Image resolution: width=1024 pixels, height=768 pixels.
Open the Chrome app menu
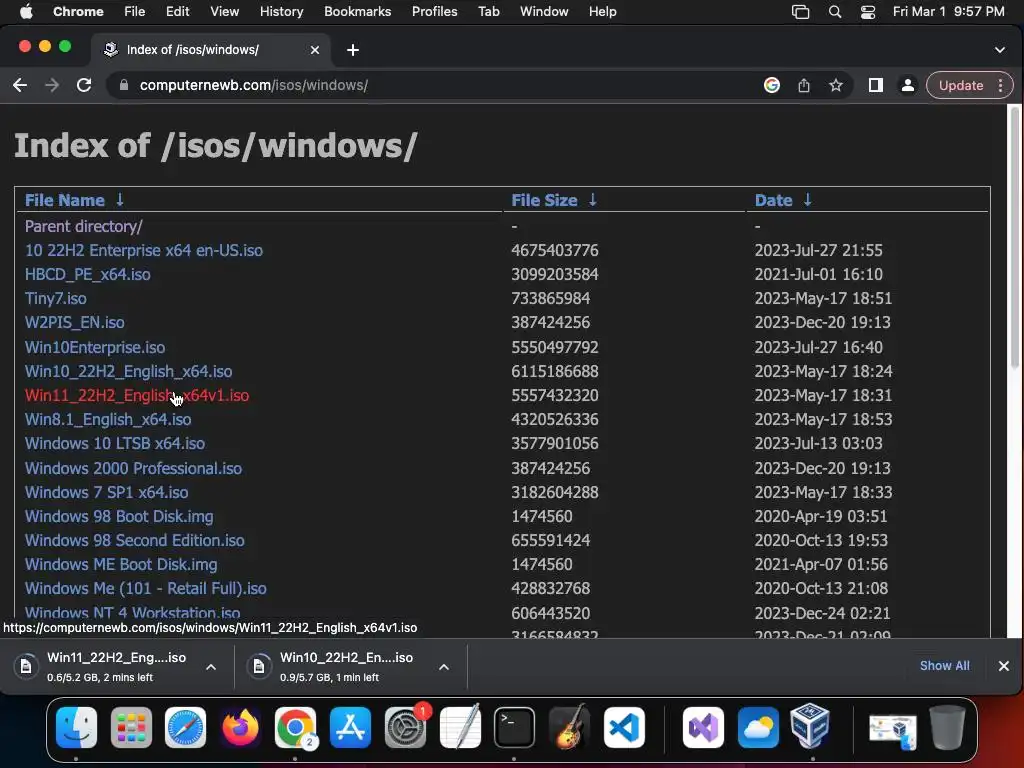pyautogui.click(x=78, y=12)
